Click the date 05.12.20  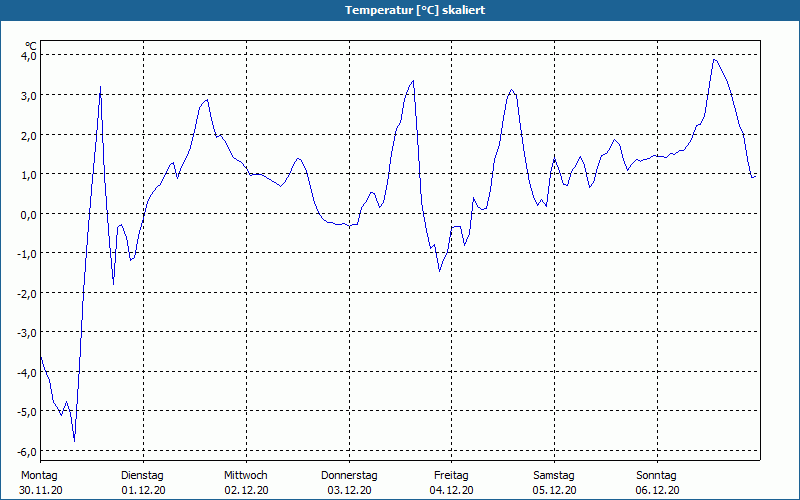pos(555,490)
